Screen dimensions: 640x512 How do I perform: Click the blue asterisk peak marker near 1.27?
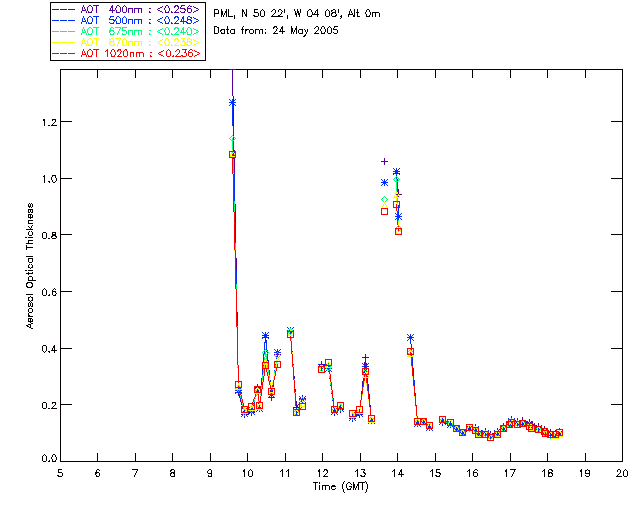click(232, 102)
